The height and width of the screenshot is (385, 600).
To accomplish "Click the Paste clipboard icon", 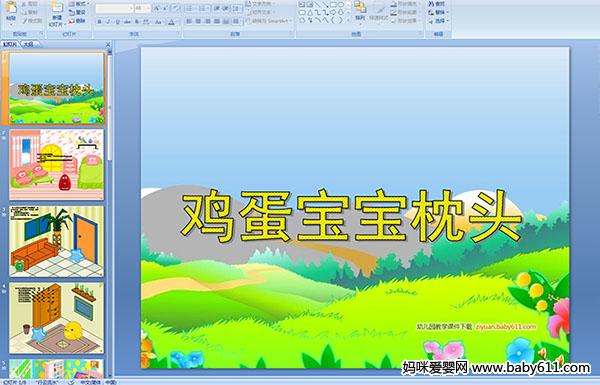I will 11,8.
